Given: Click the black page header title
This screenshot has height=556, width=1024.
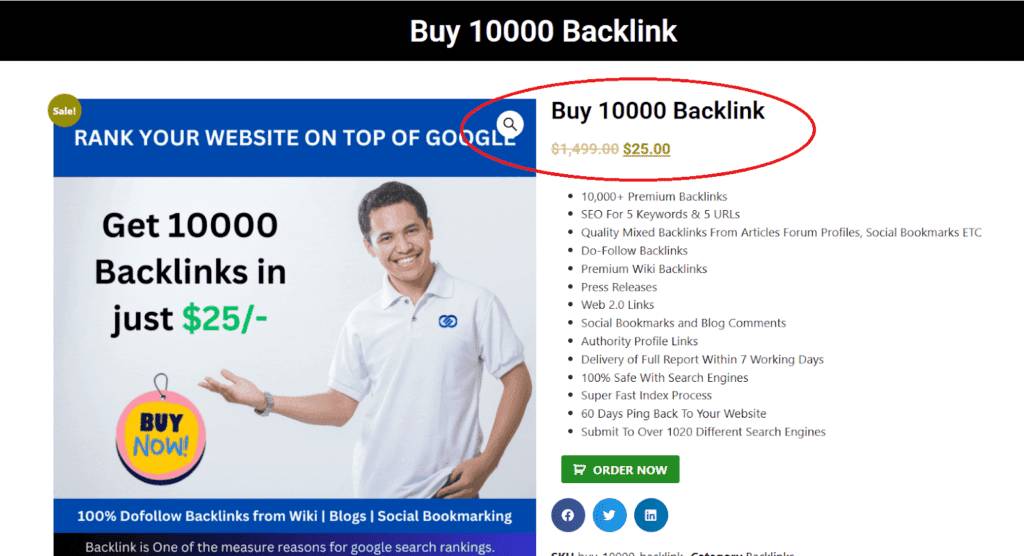Looking at the screenshot, I should (x=543, y=31).
